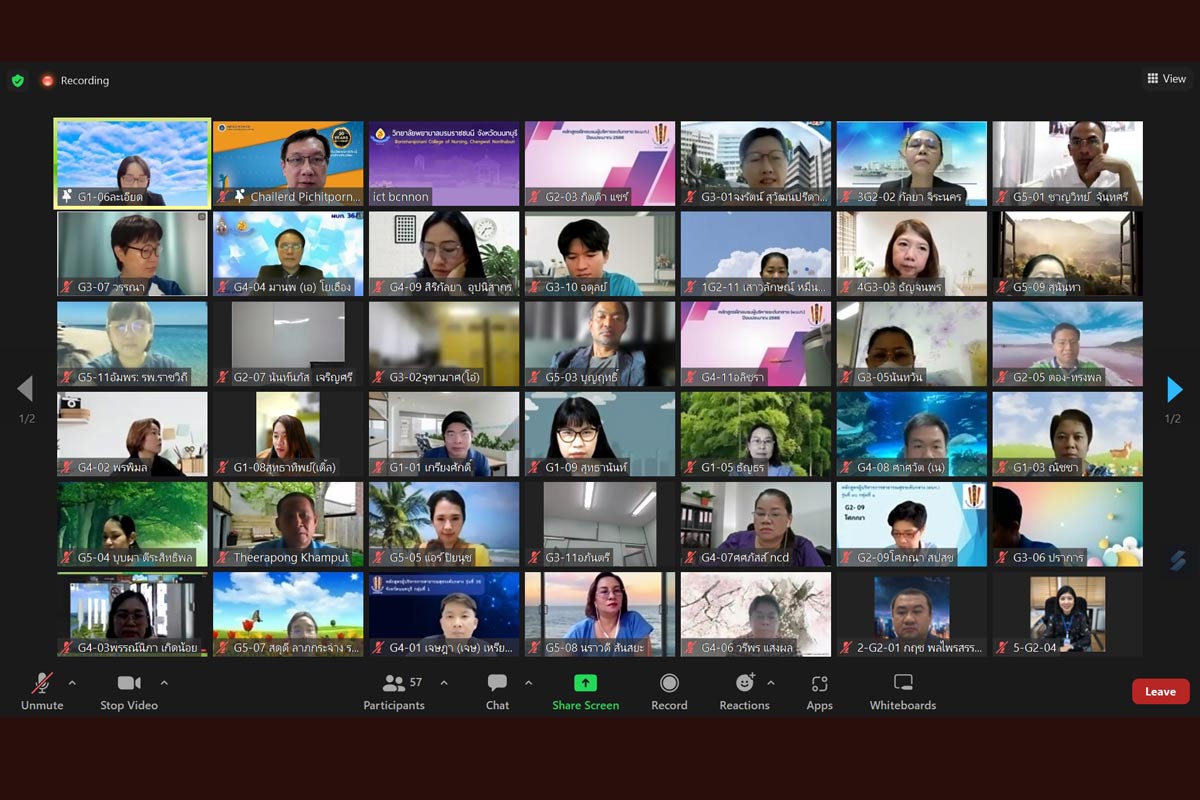1200x800 pixels.
Task: Expand audio options arrow beside Unmute
Action: click(72, 683)
